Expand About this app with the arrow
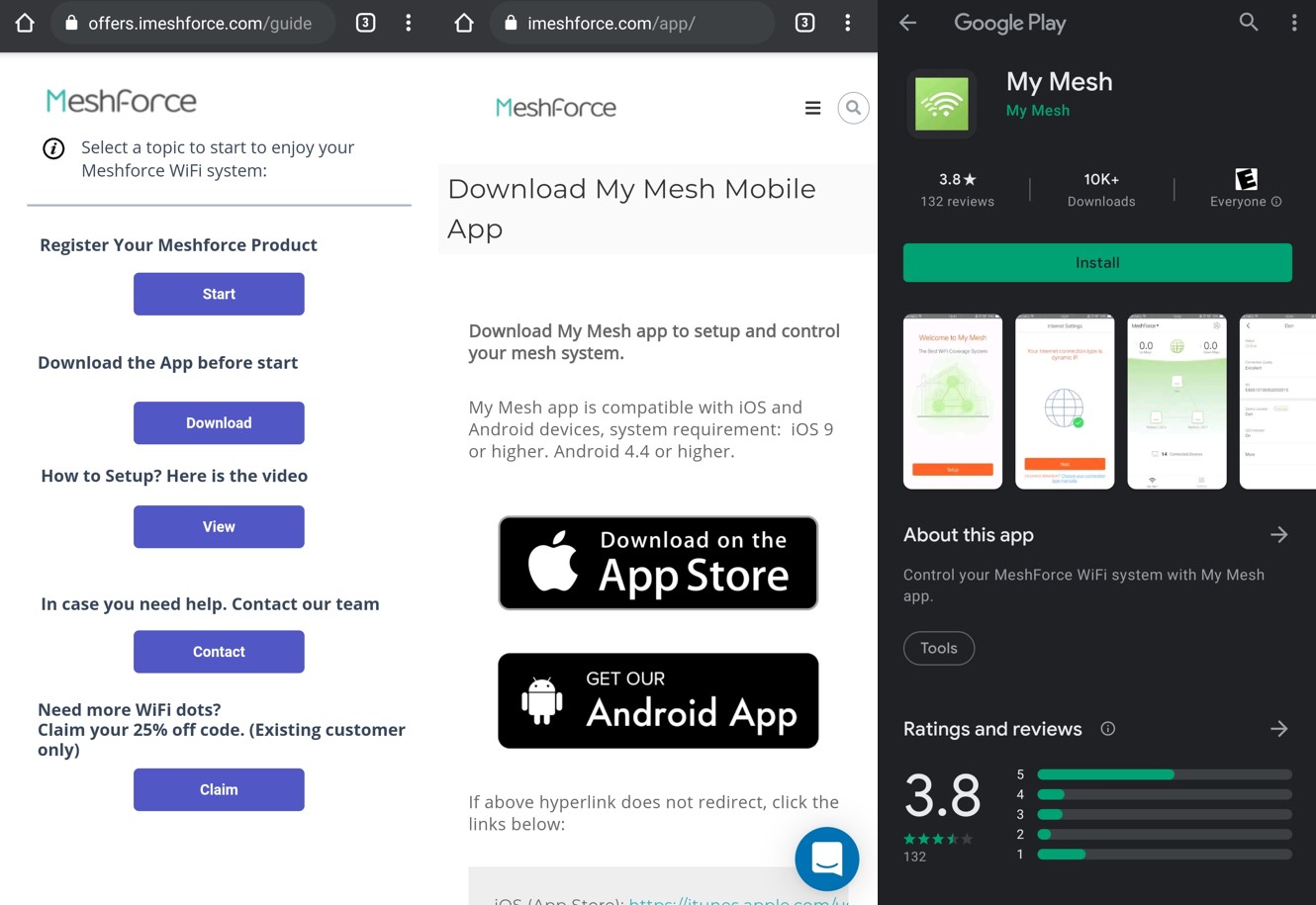The height and width of the screenshot is (905, 1316). (x=1279, y=535)
